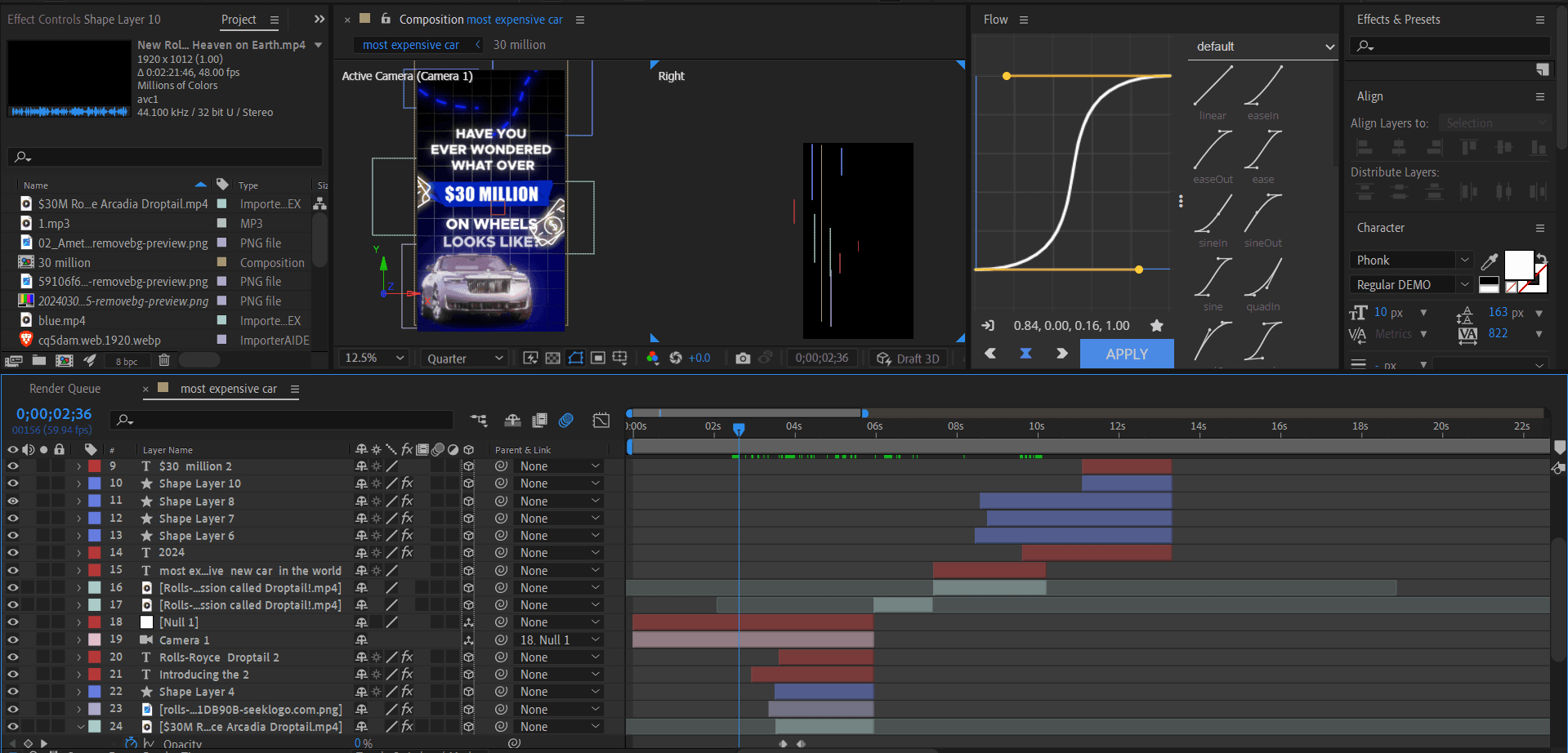Click the 0;00;02;36 timecode in viewer
Viewport: 1568px width, 753px height.
pos(822,359)
